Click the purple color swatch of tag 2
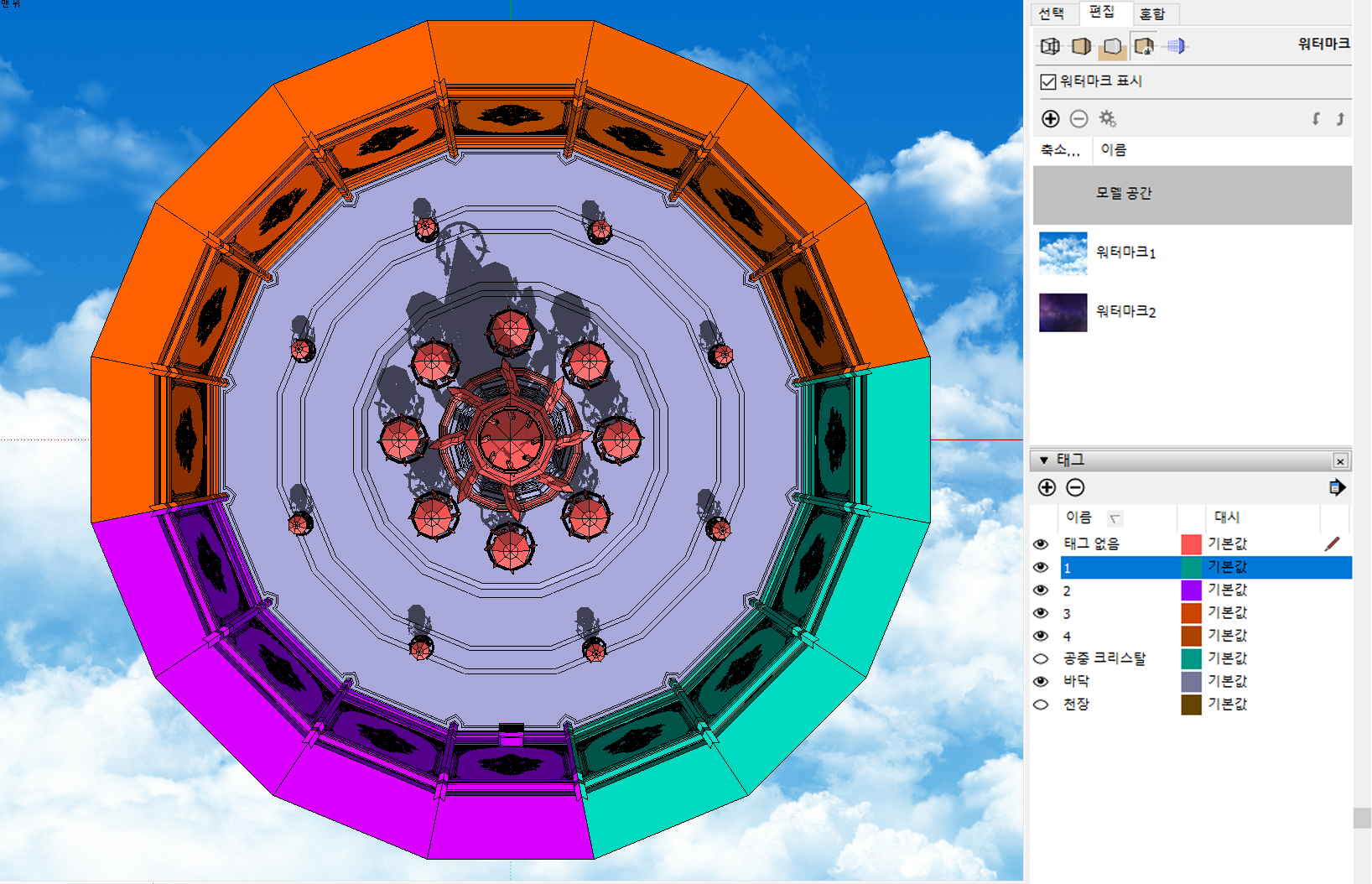Screen dimensions: 1372x884 (1191, 590)
